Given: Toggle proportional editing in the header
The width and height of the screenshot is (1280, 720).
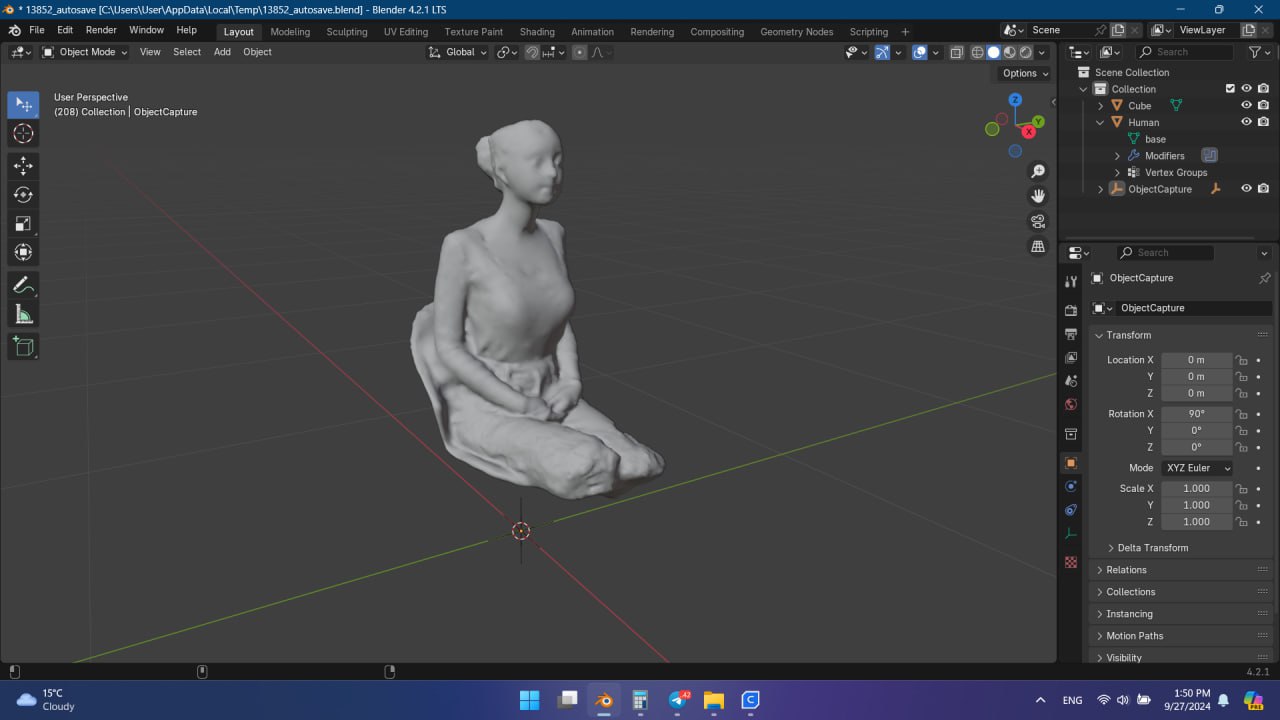Looking at the screenshot, I should pos(579,52).
